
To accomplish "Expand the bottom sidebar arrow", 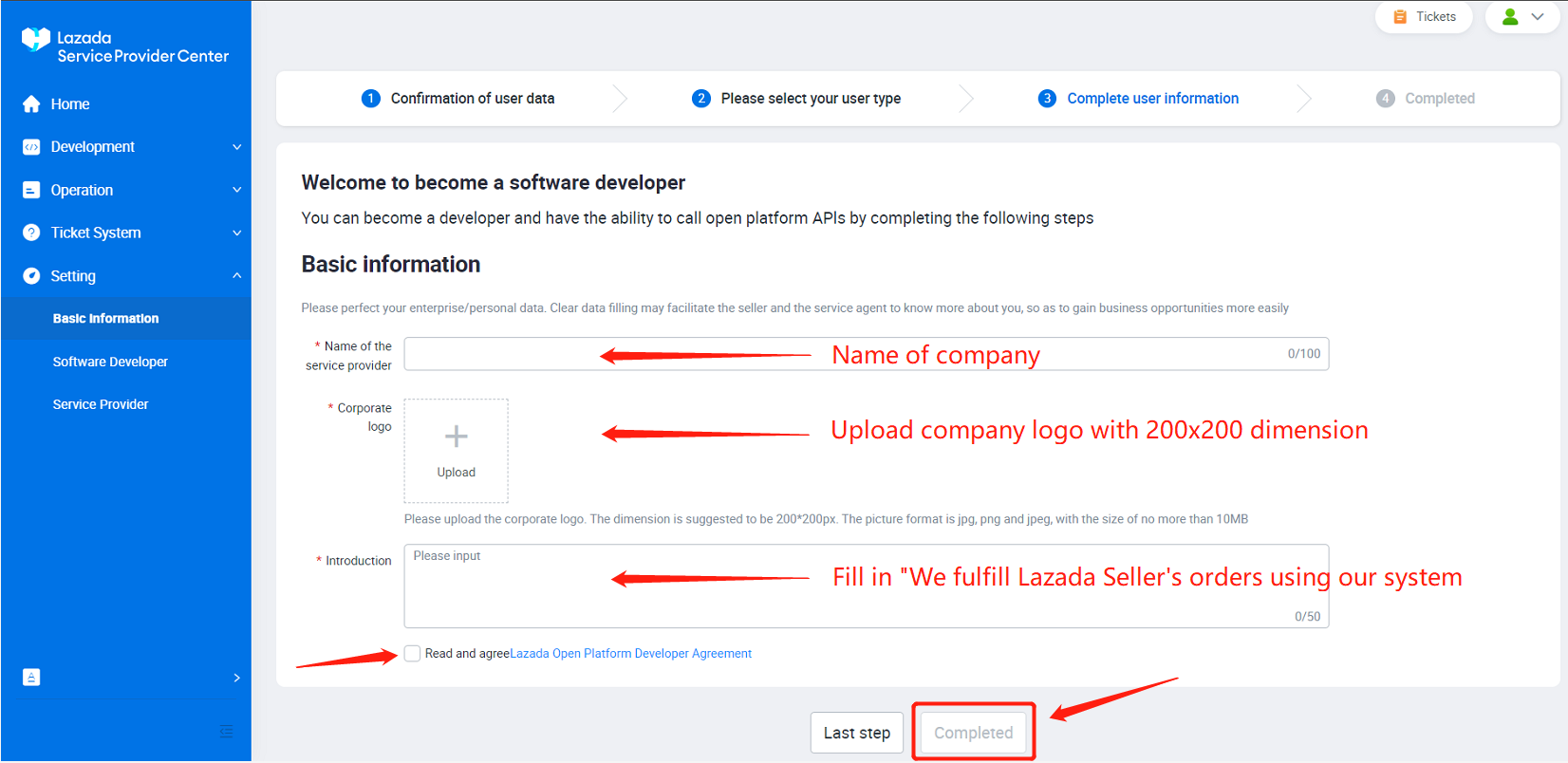I will pyautogui.click(x=237, y=678).
